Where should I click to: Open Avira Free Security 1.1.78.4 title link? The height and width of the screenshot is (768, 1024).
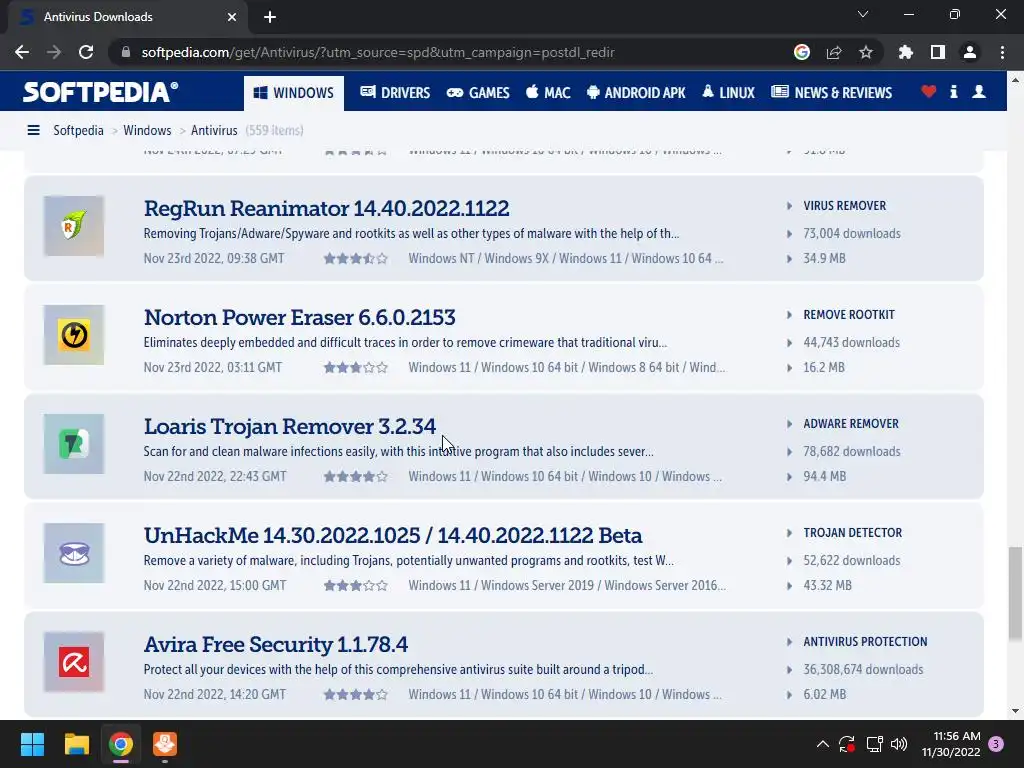(276, 645)
